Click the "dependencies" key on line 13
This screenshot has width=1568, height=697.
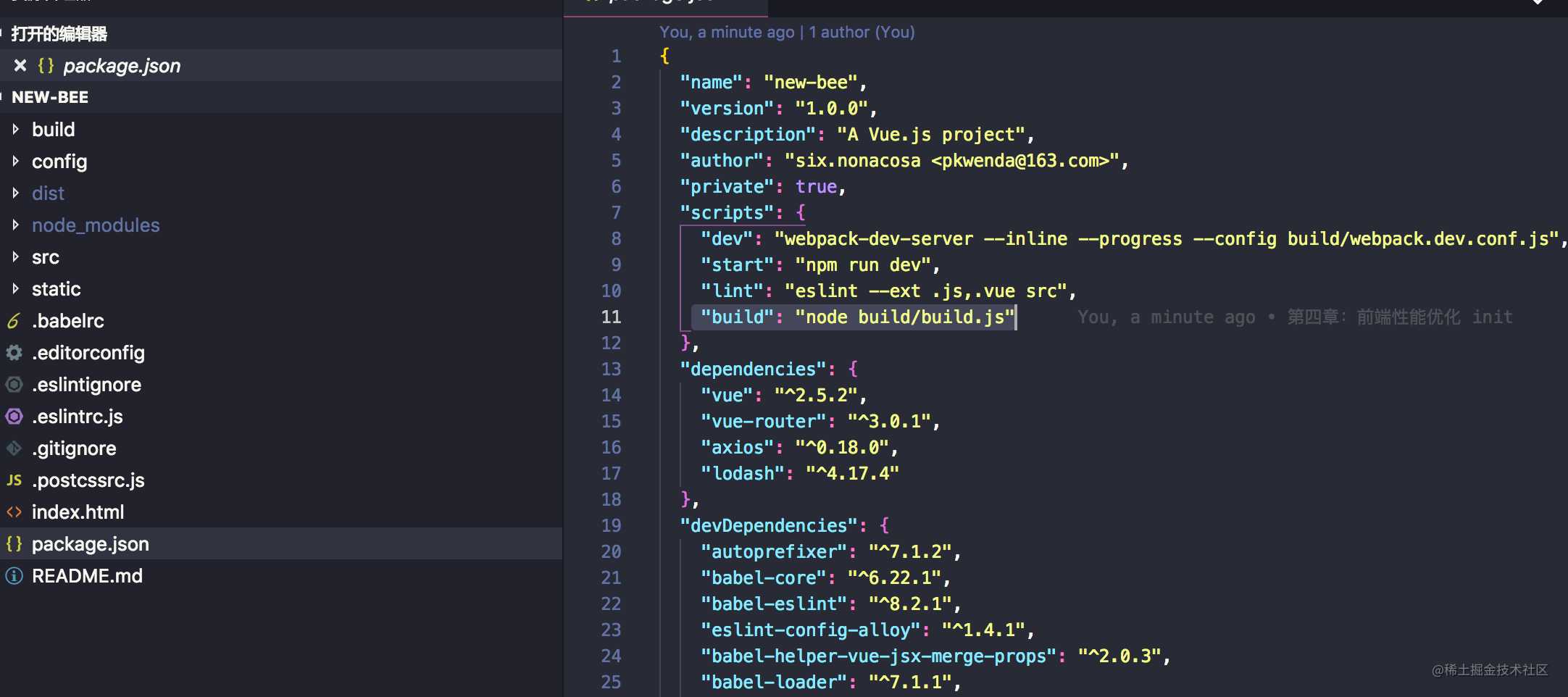753,369
